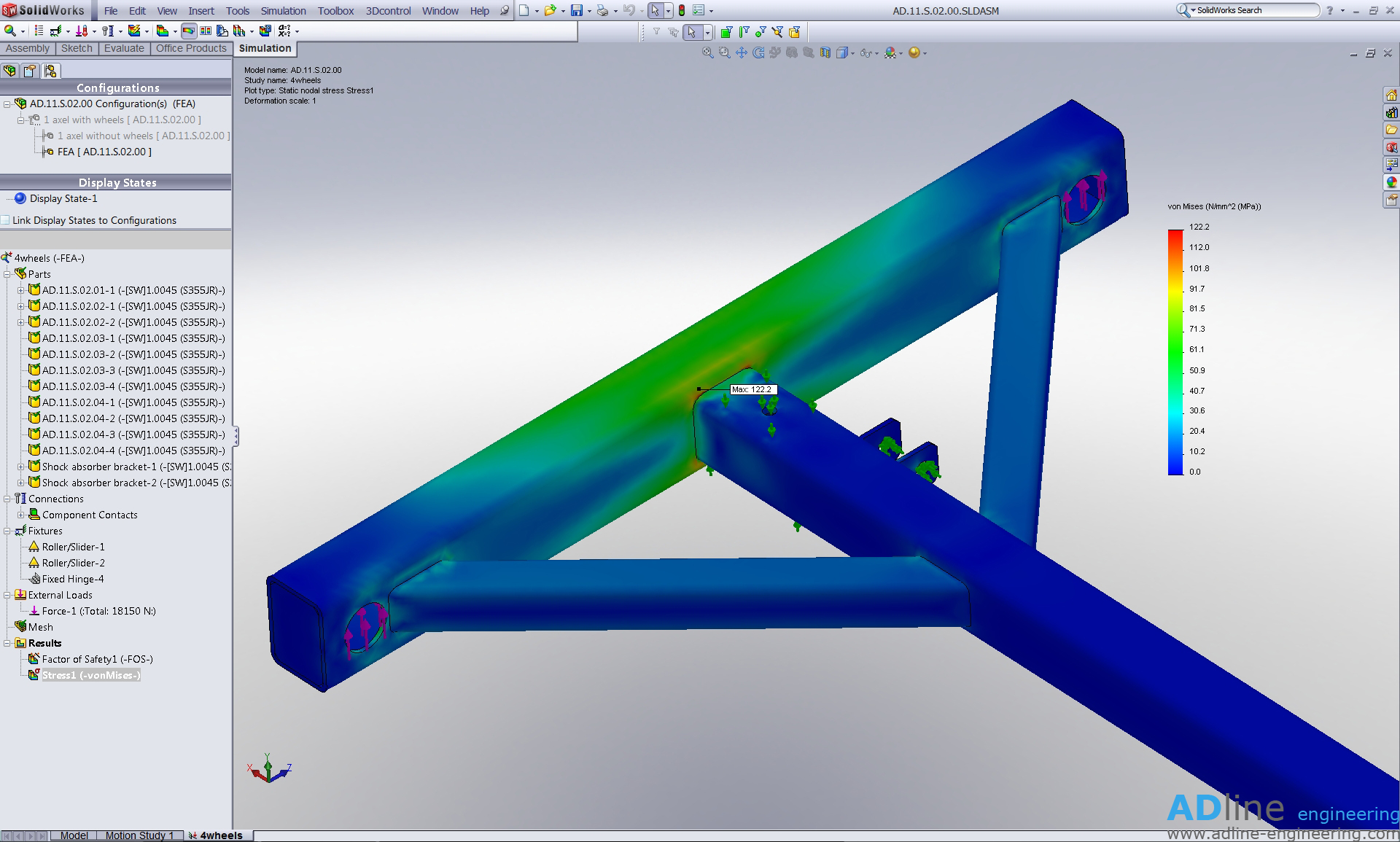Click the Rebuild traffic light icon

(x=682, y=10)
